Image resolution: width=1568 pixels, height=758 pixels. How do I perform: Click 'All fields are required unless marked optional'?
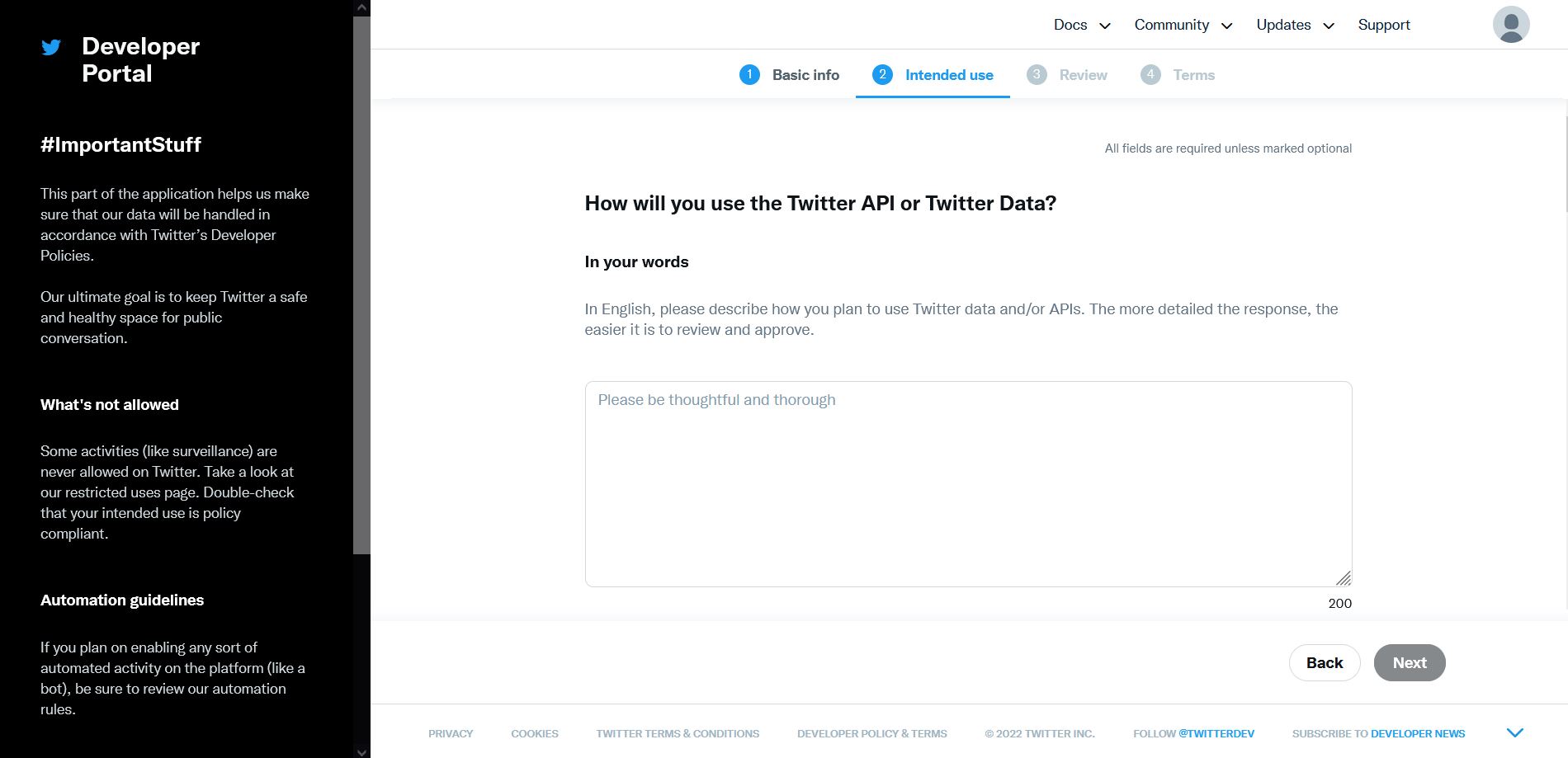click(x=1228, y=148)
